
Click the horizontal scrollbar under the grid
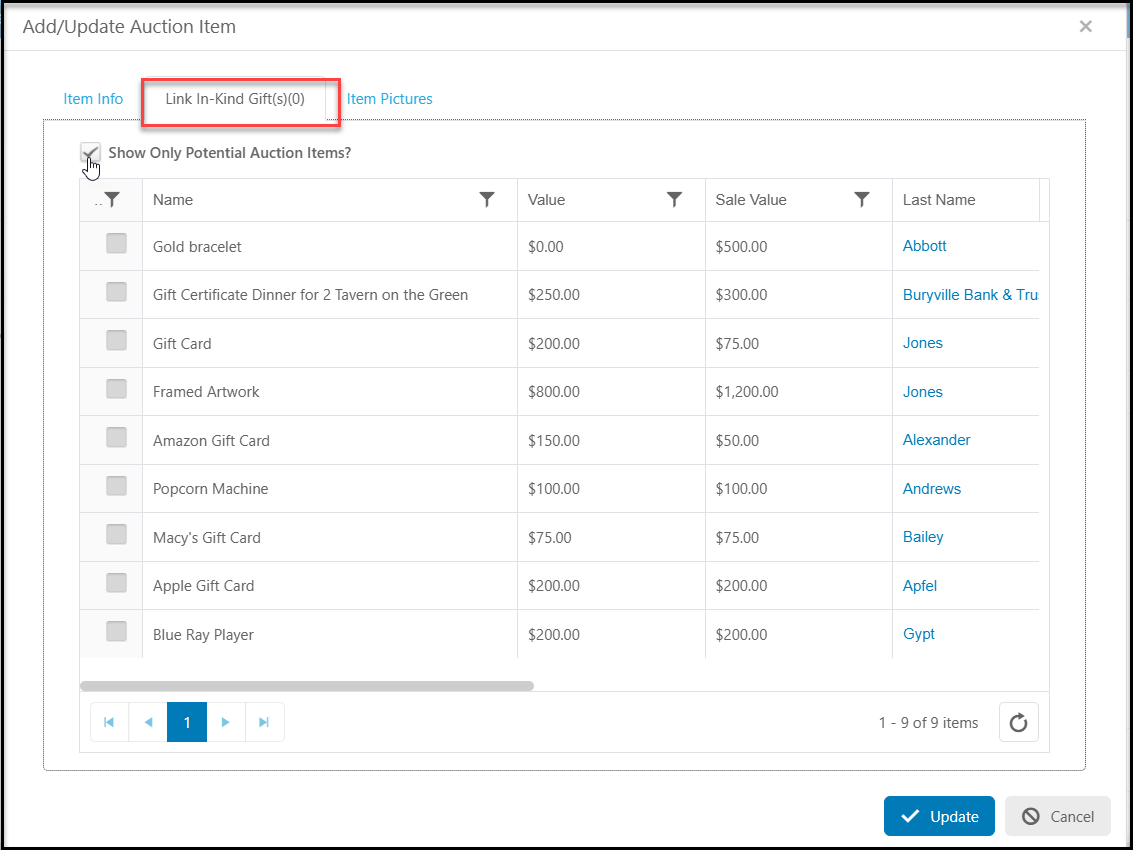[x=307, y=686]
